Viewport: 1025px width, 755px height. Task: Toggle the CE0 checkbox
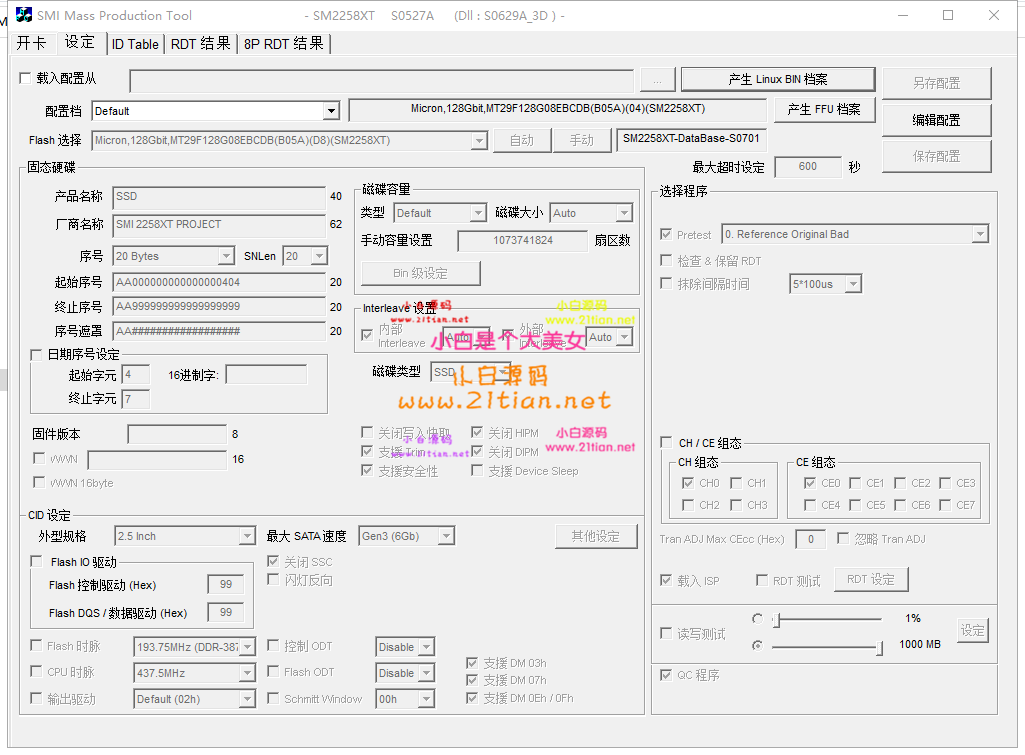point(810,483)
